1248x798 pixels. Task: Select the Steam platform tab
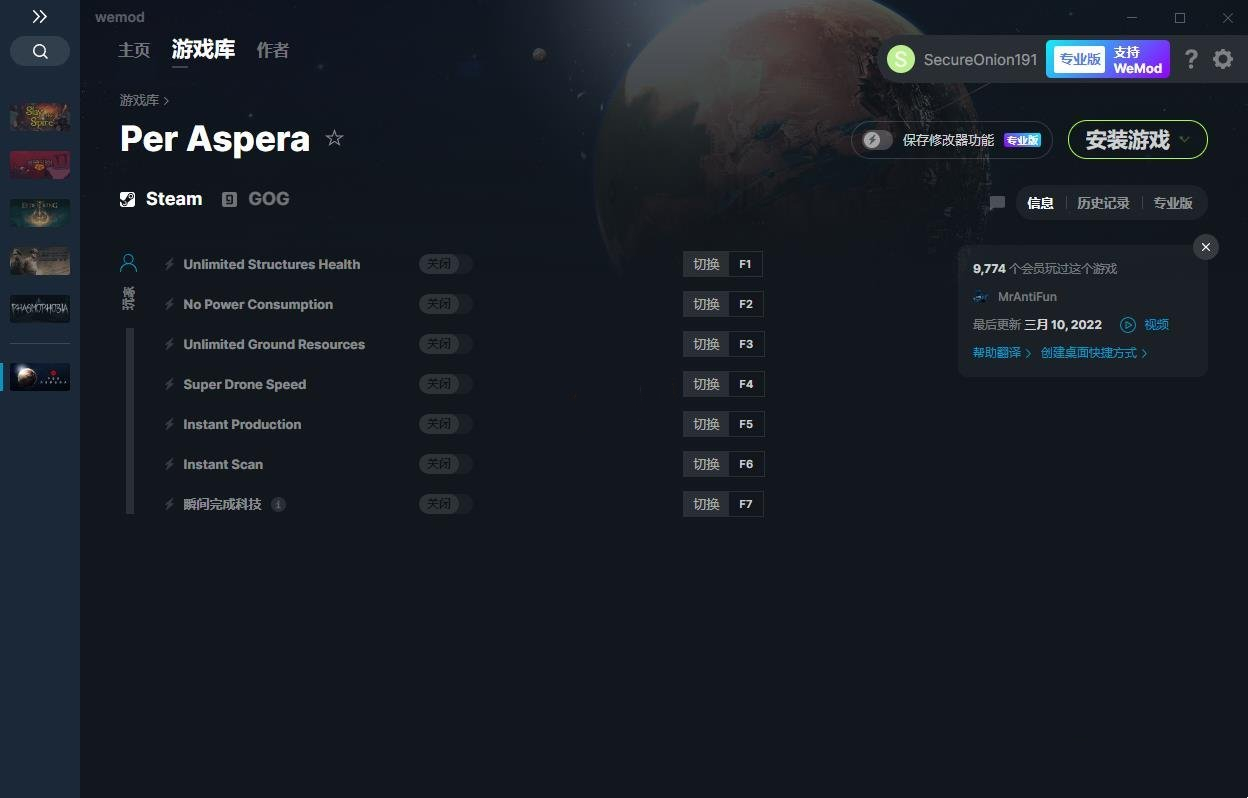click(x=161, y=199)
